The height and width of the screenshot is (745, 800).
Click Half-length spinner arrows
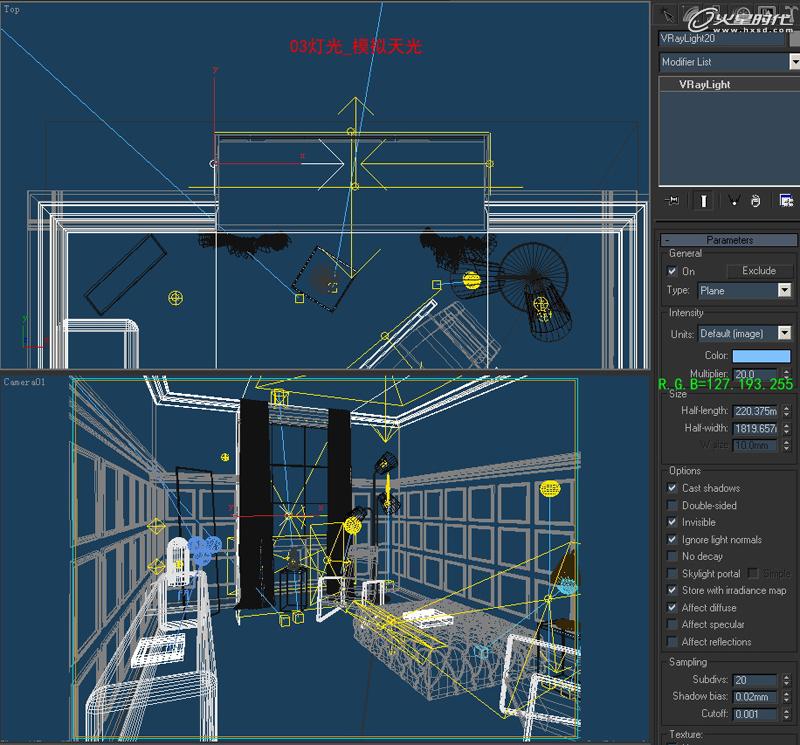[786, 411]
